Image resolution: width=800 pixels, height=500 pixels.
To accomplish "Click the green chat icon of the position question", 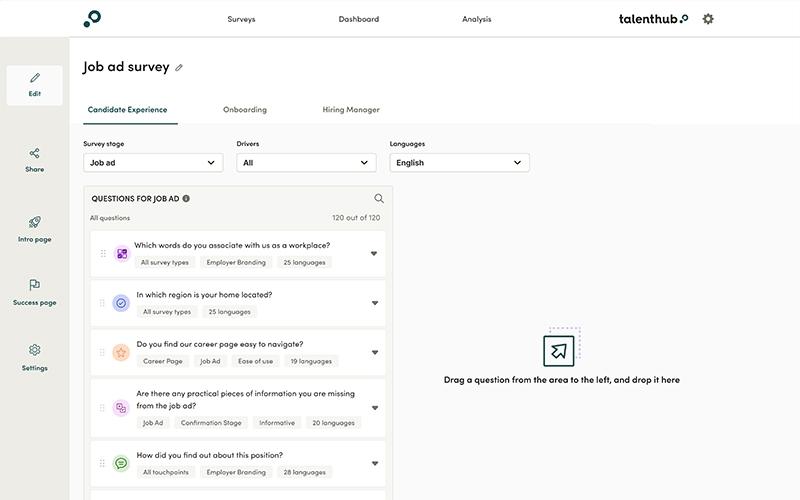I will pos(121,463).
